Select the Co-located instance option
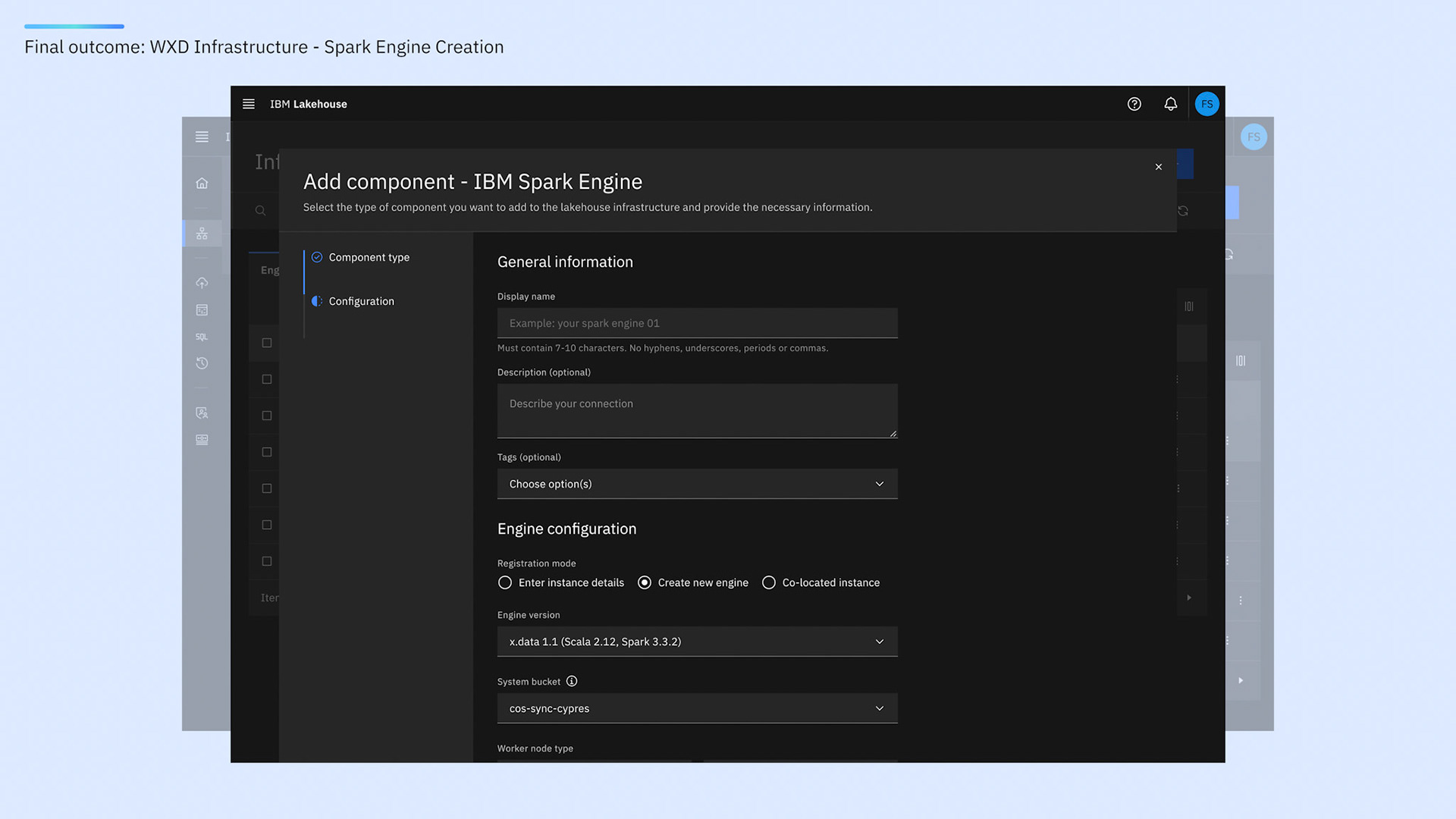The height and width of the screenshot is (819, 1456). (769, 582)
